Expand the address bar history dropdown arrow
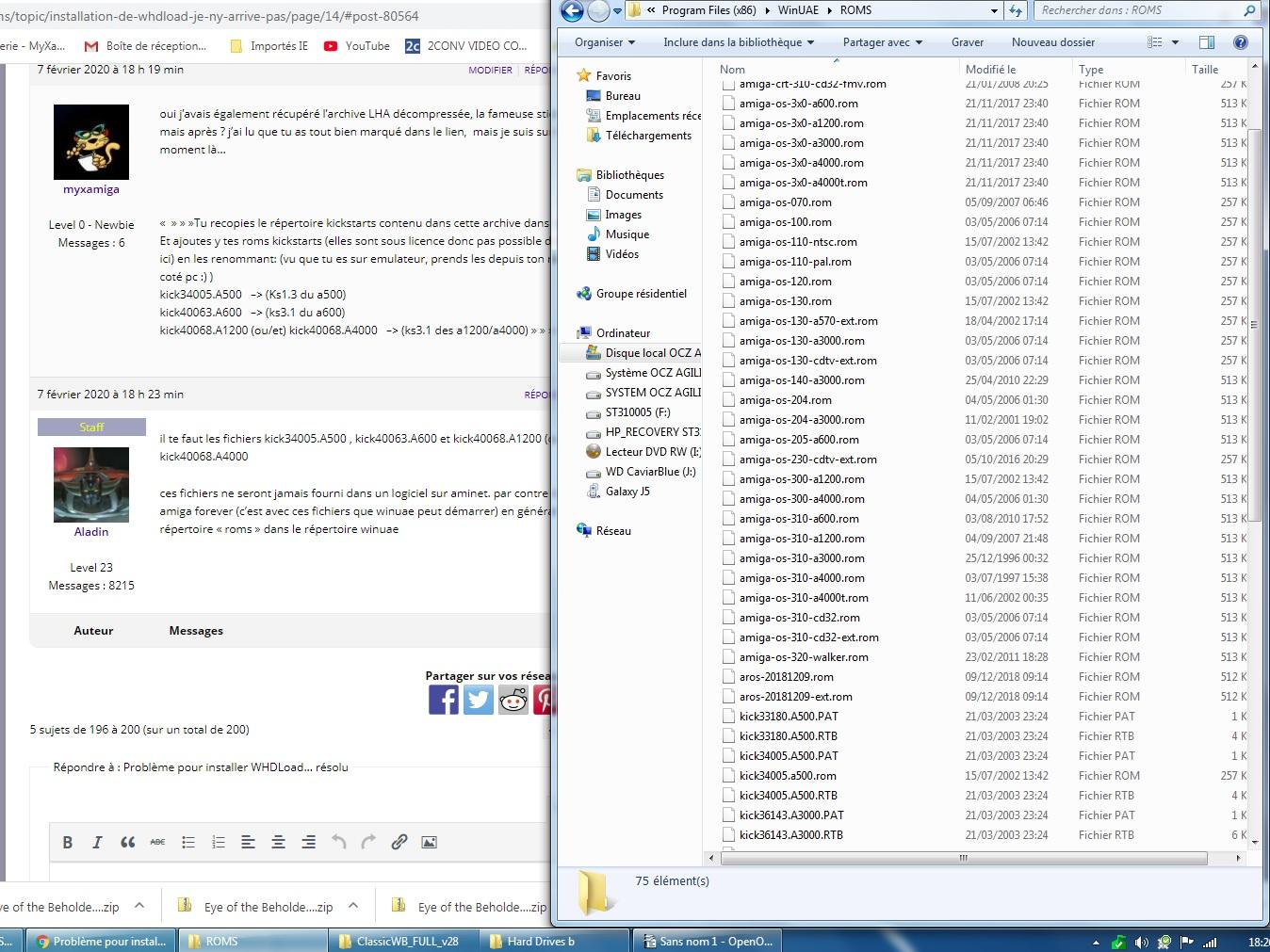Screen dimensions: 1270x952 click(994, 10)
